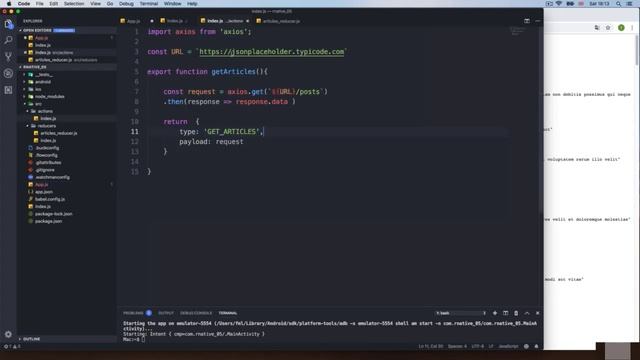The width and height of the screenshot is (640, 360).
Task: Close the terminal panel
Action: [x=538, y=313]
